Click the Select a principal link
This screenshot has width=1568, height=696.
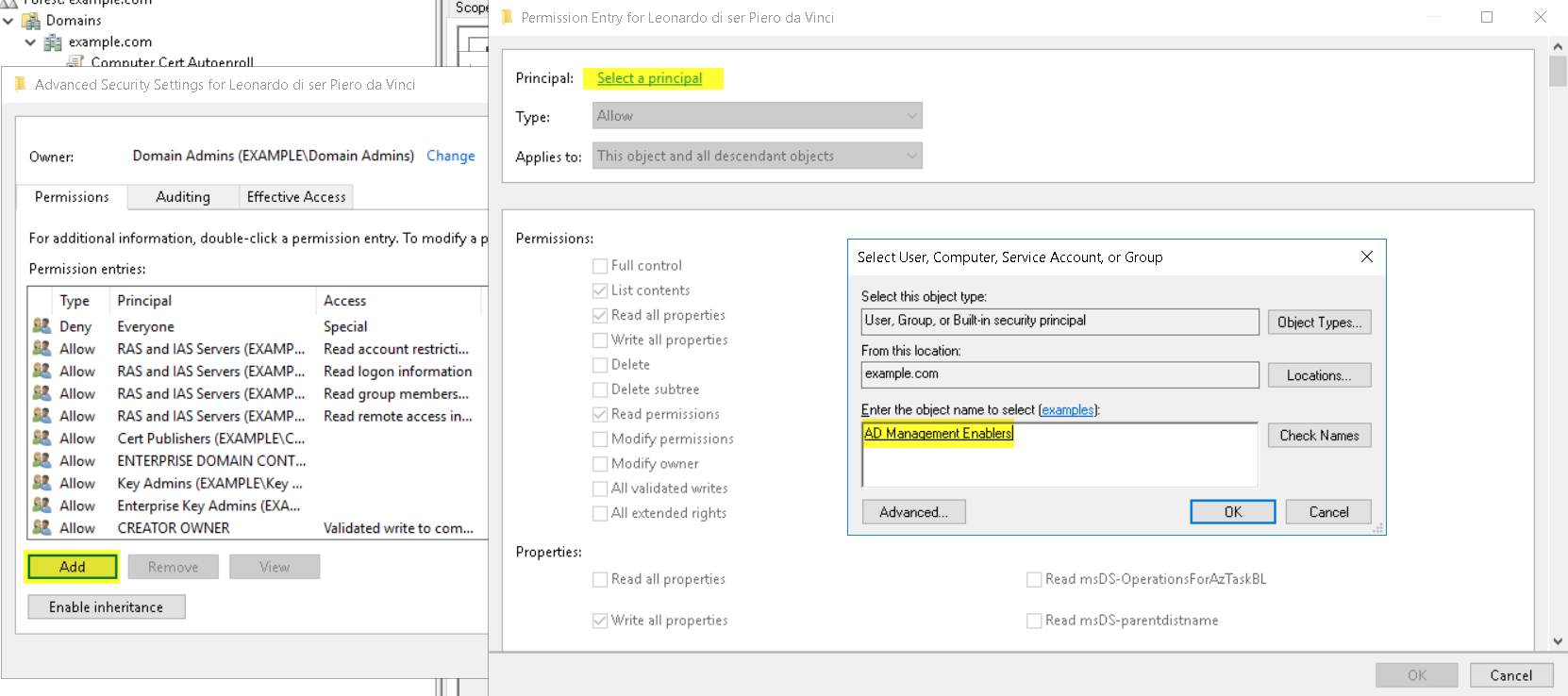[649, 78]
